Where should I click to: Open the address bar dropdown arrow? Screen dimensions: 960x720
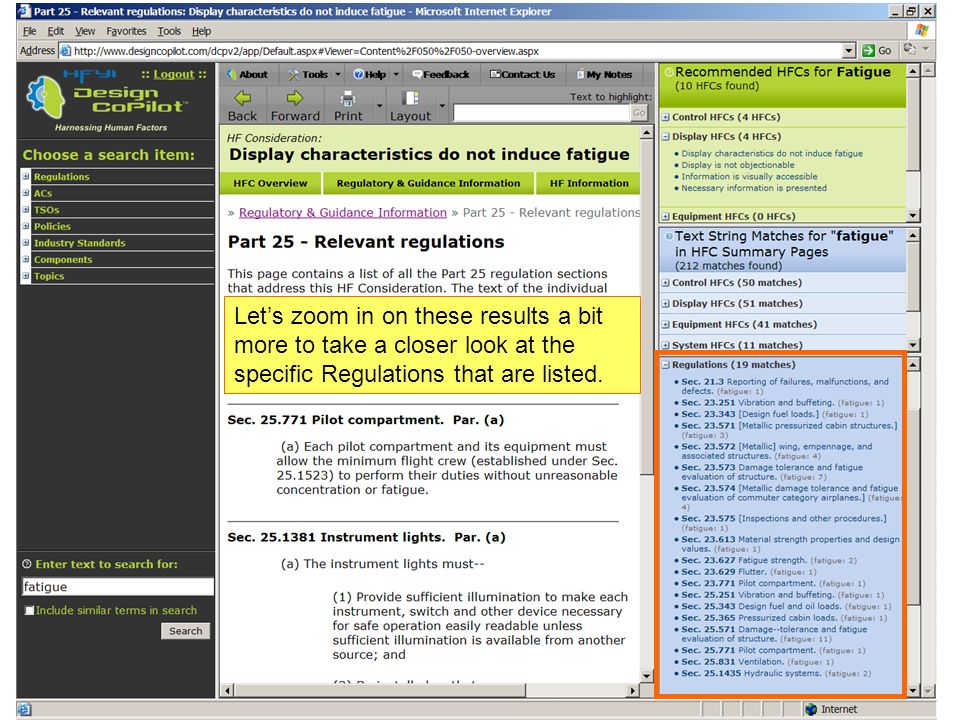pyautogui.click(x=849, y=50)
